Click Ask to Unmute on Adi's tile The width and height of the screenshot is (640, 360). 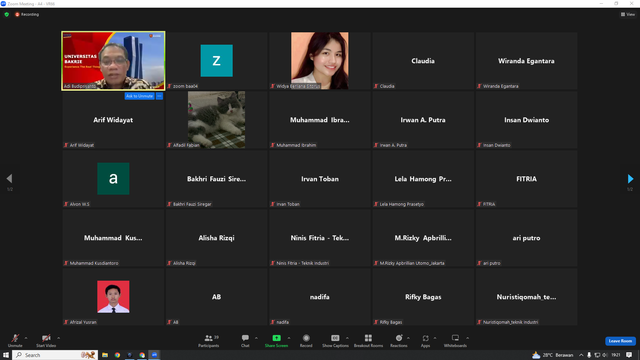click(139, 96)
